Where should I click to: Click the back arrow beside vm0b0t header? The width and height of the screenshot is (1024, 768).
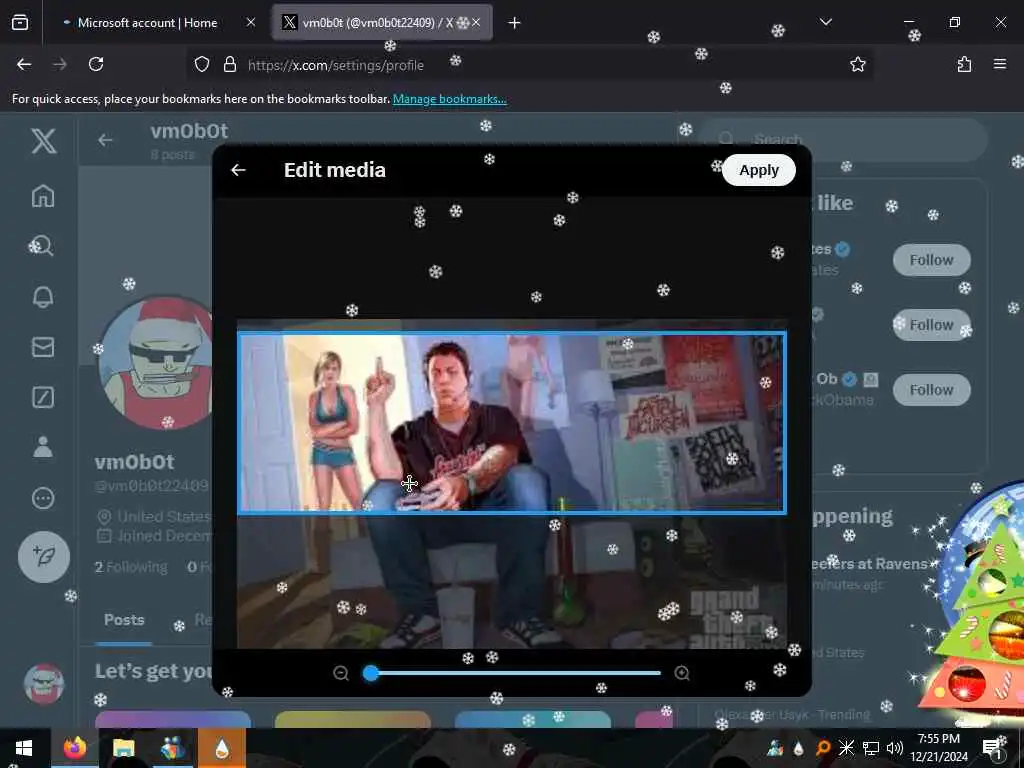(105, 140)
